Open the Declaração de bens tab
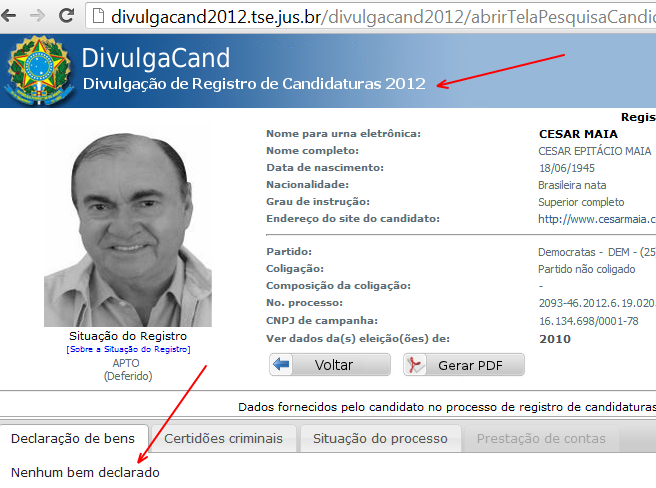This screenshot has height=488, width=656. tap(74, 438)
